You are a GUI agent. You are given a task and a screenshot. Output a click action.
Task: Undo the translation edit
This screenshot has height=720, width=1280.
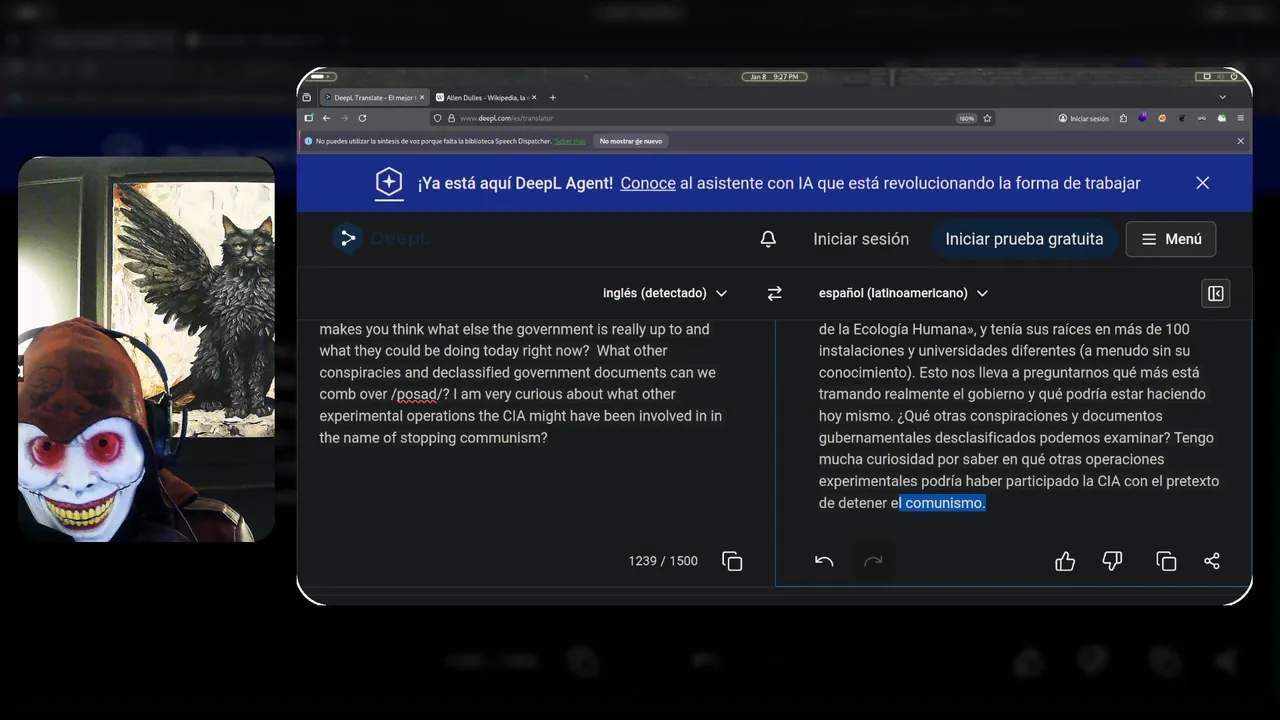click(824, 561)
